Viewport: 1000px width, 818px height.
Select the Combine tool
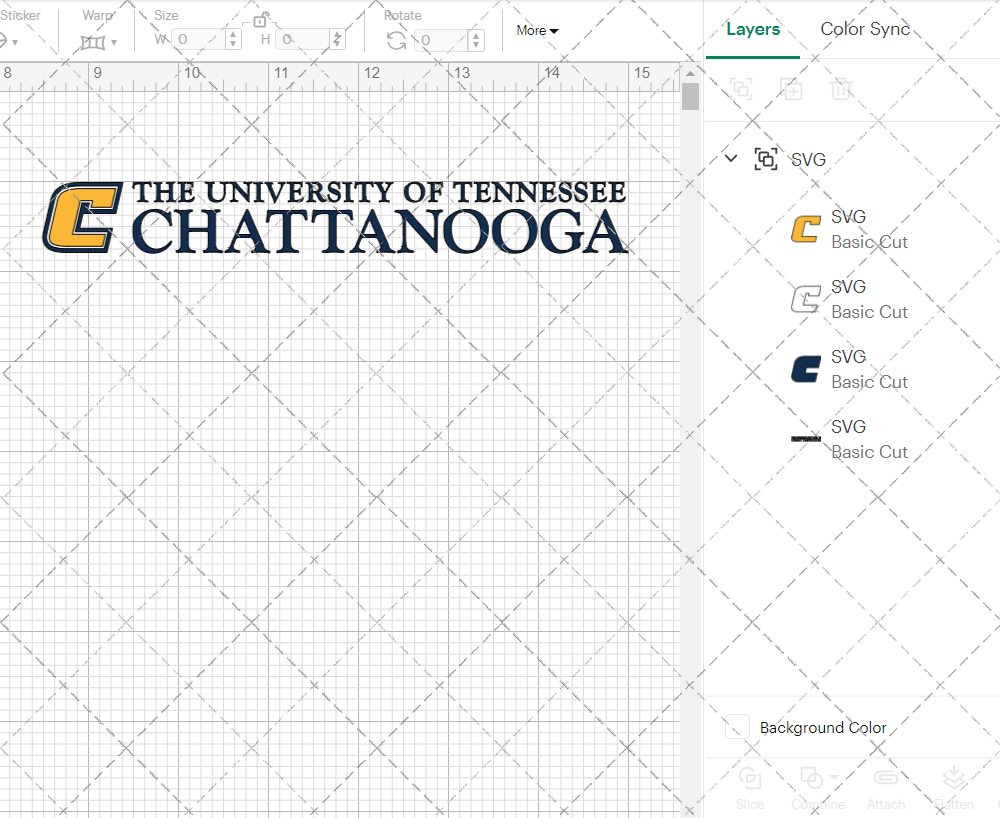[x=813, y=788]
